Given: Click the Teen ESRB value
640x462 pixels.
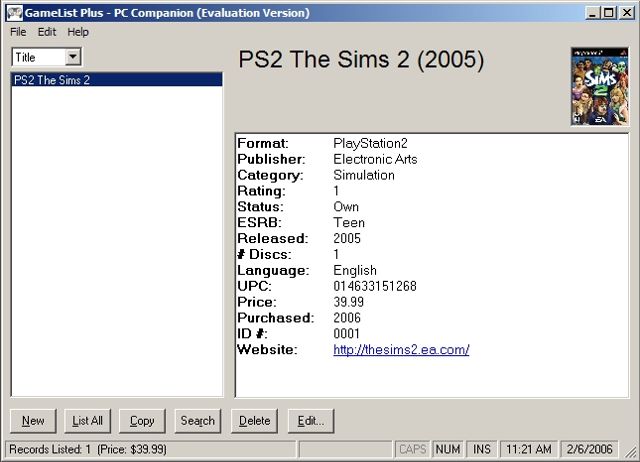Looking at the screenshot, I should click(349, 223).
